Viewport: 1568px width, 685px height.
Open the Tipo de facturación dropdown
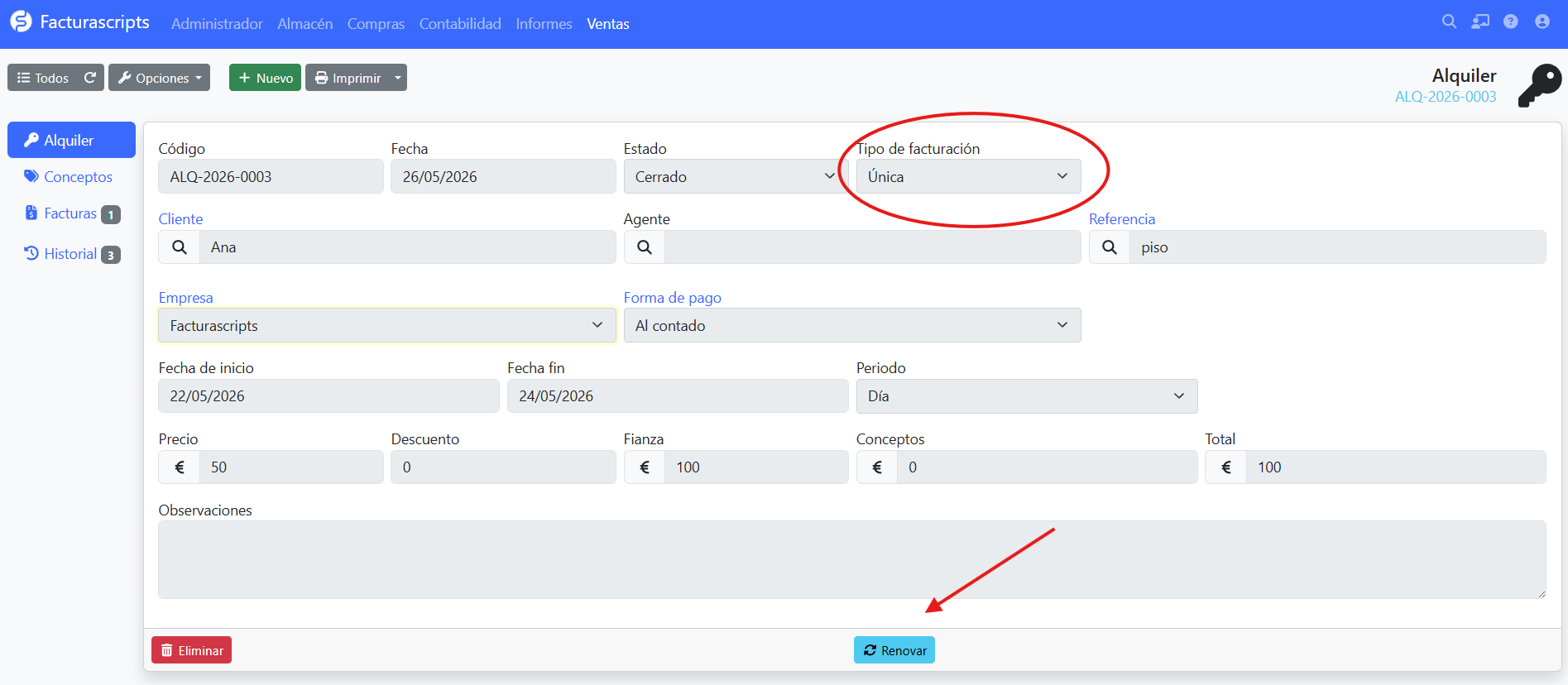click(968, 176)
